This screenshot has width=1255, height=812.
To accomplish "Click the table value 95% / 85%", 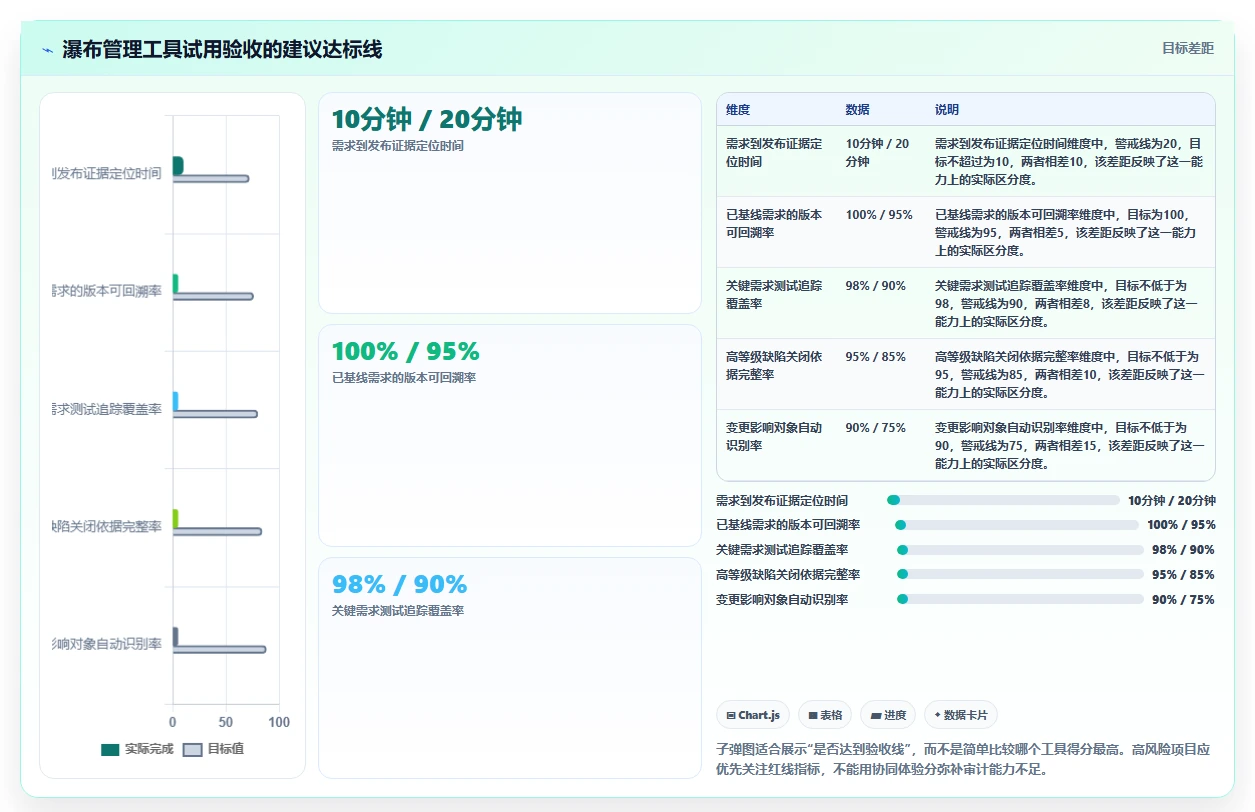I will tap(875, 356).
